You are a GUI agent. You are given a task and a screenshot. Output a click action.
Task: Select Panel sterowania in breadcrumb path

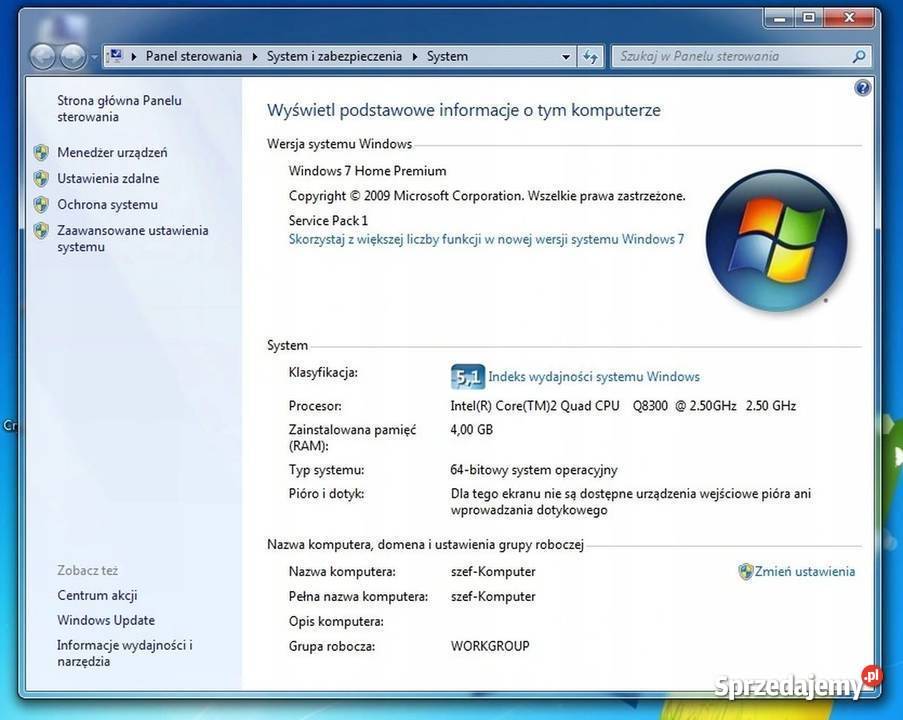[193, 57]
